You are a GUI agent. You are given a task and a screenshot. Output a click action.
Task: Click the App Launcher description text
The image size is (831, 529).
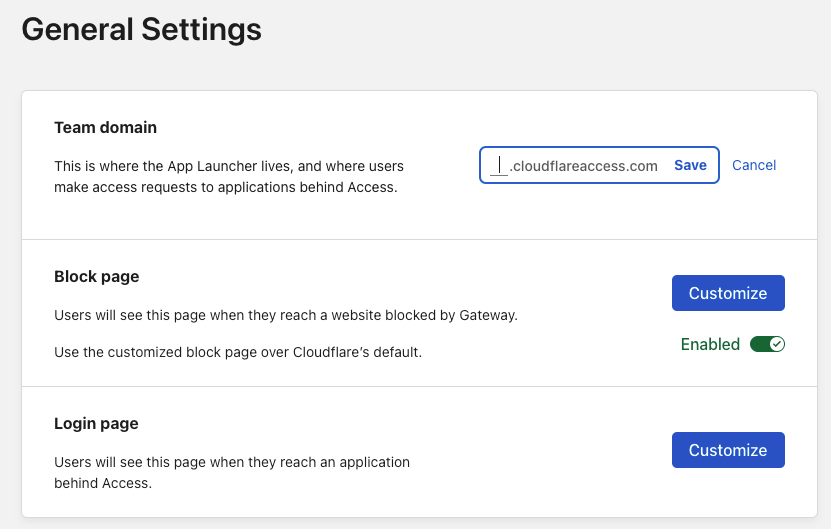point(229,177)
